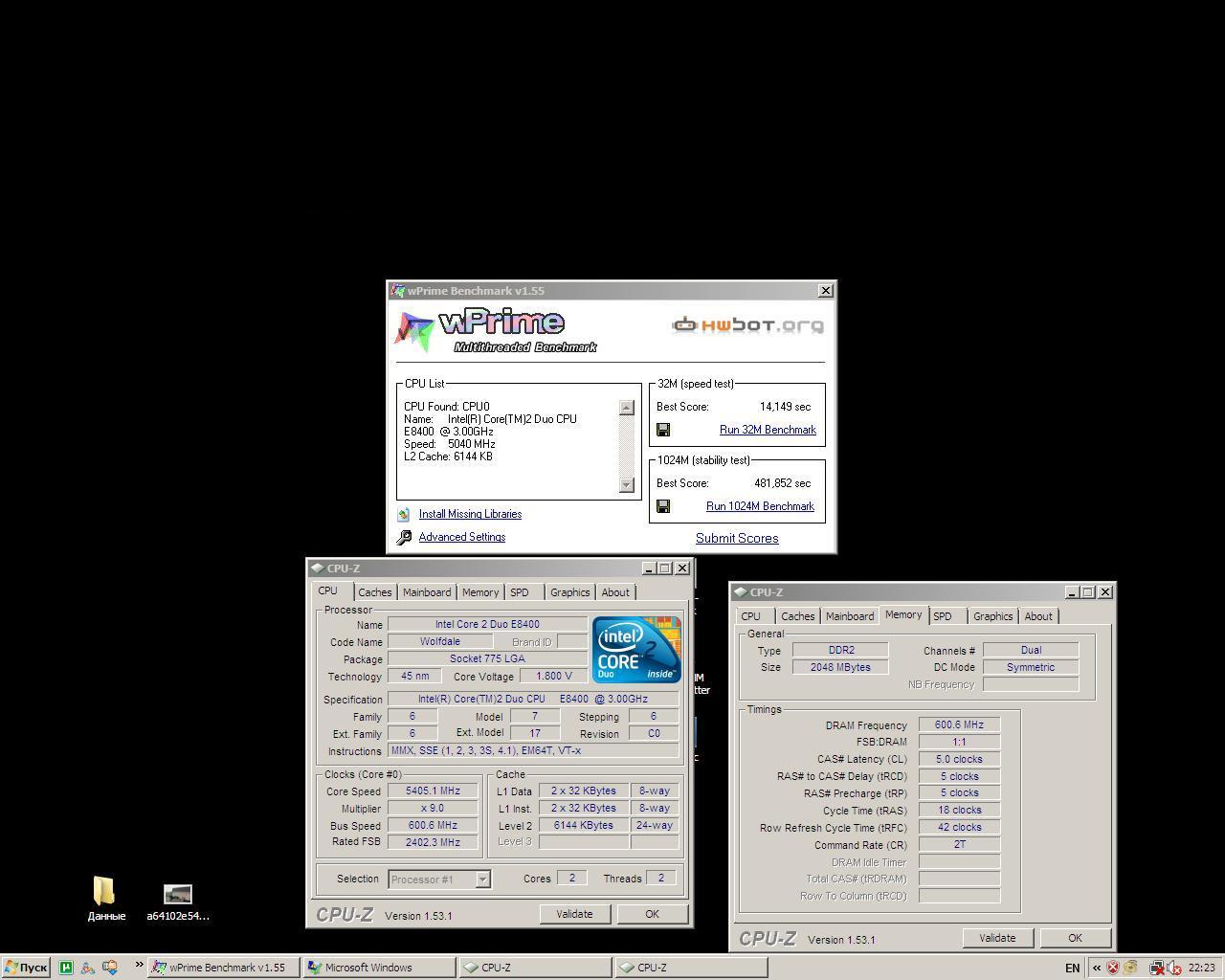Click the Core Voltage value 1.800 V
The image size is (1225, 980).
tap(553, 677)
